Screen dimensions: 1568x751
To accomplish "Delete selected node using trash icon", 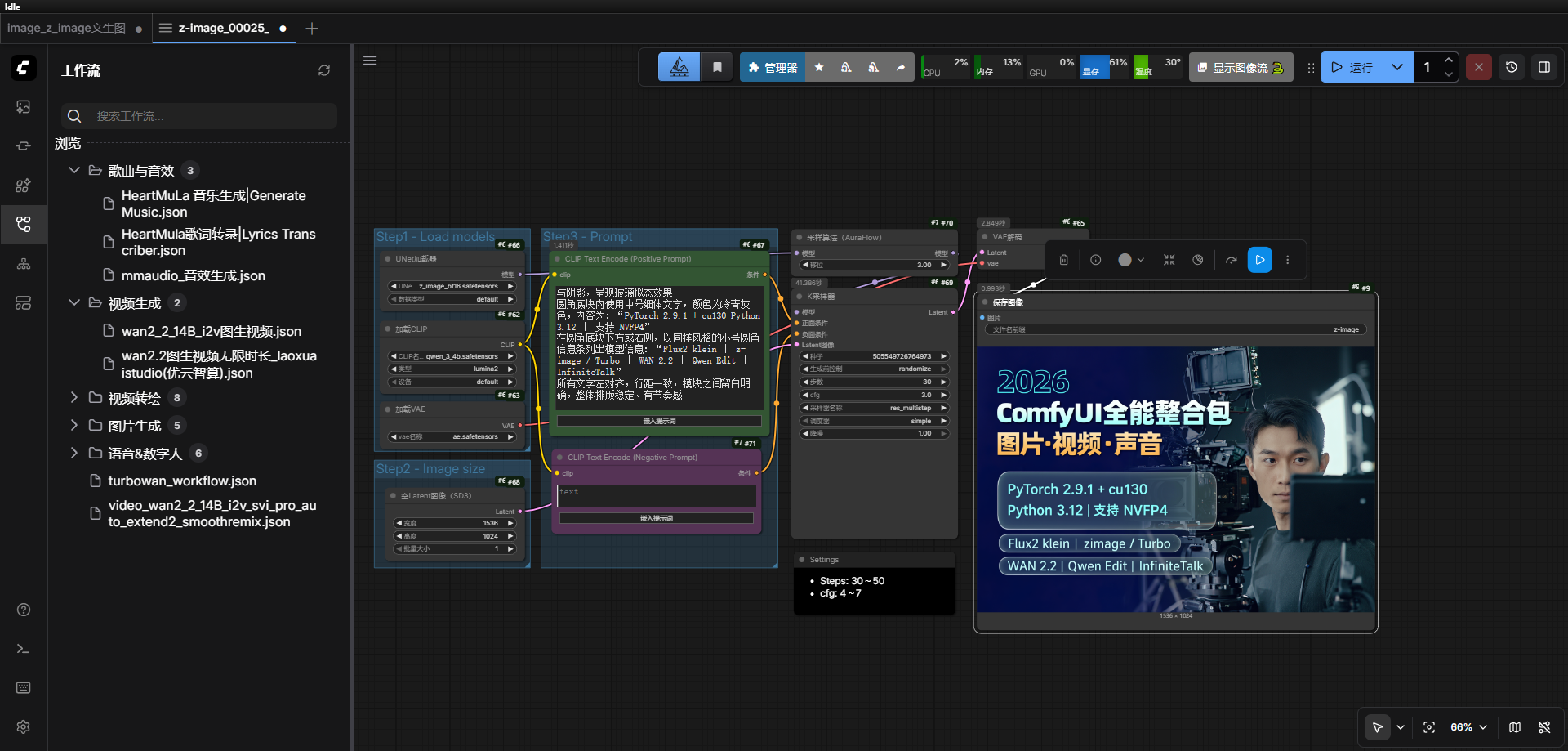I will point(1063,260).
